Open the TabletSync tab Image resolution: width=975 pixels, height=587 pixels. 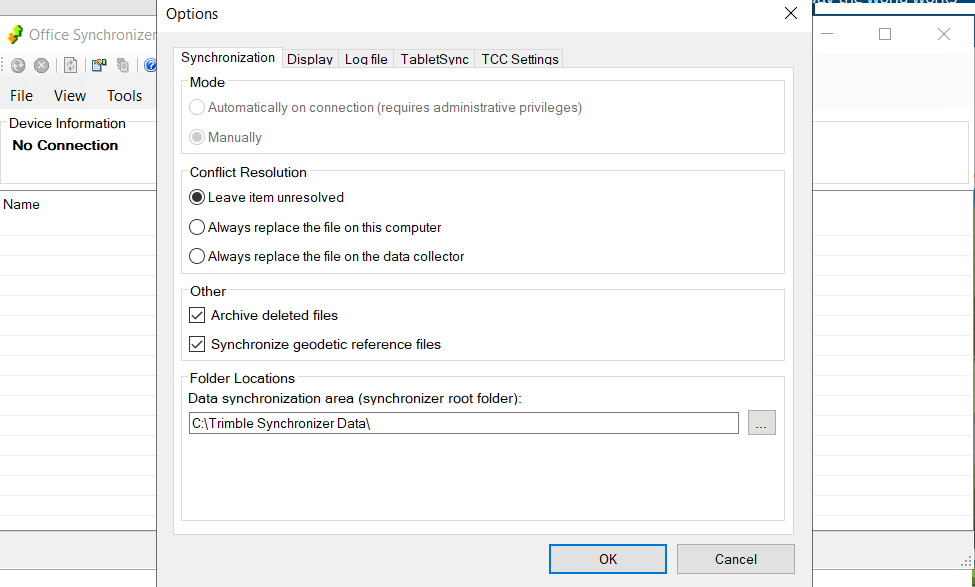tap(434, 59)
